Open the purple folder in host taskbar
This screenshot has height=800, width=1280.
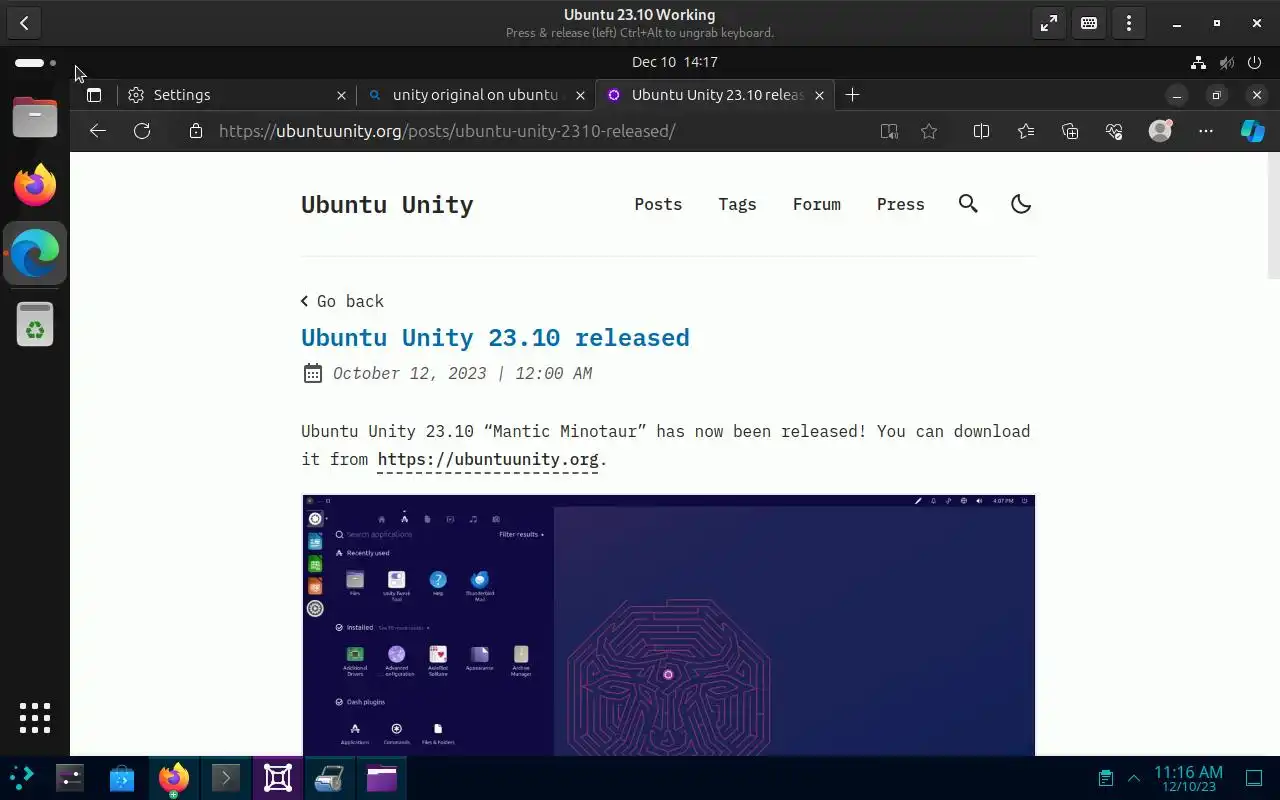click(382, 778)
